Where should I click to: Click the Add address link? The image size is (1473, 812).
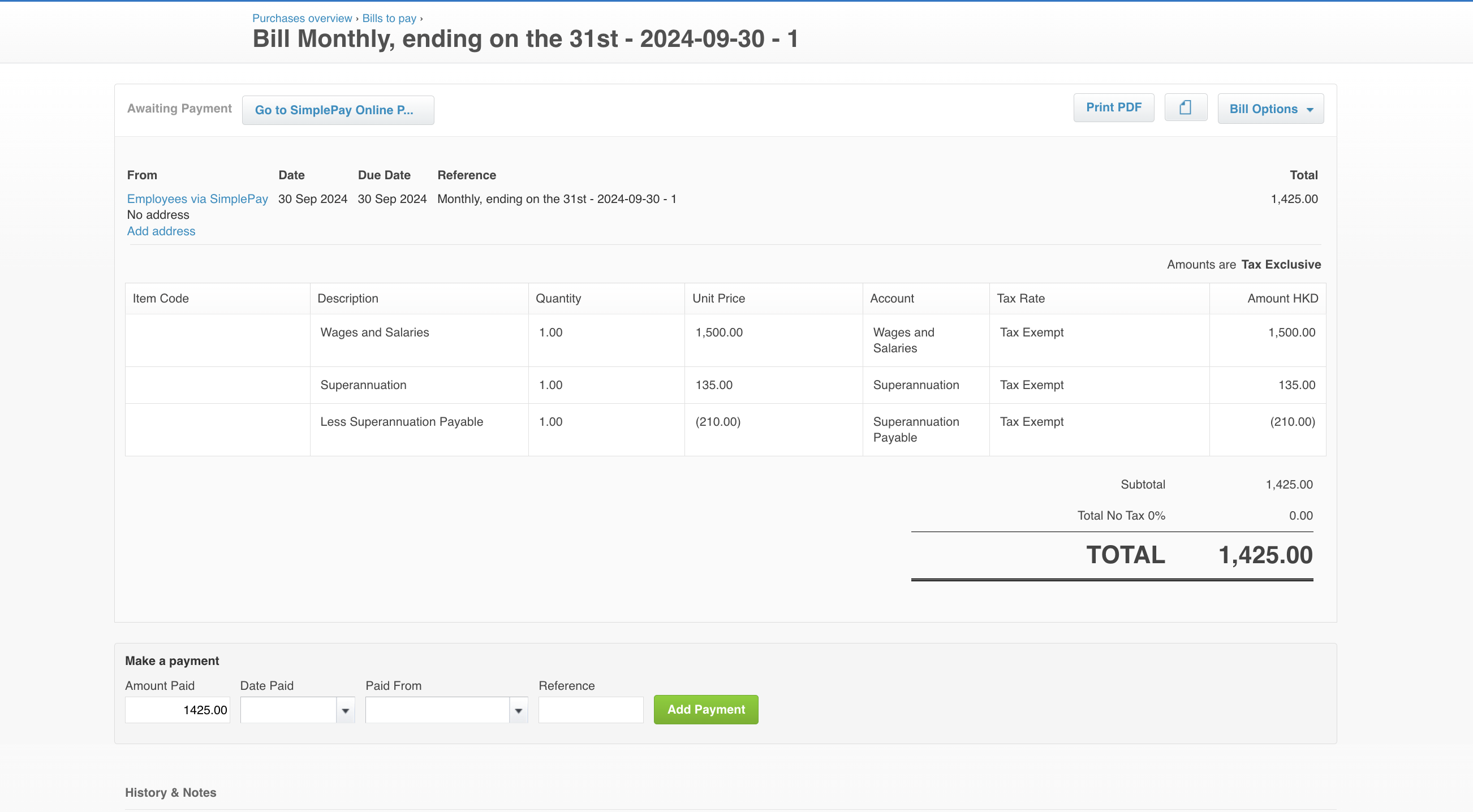[161, 231]
